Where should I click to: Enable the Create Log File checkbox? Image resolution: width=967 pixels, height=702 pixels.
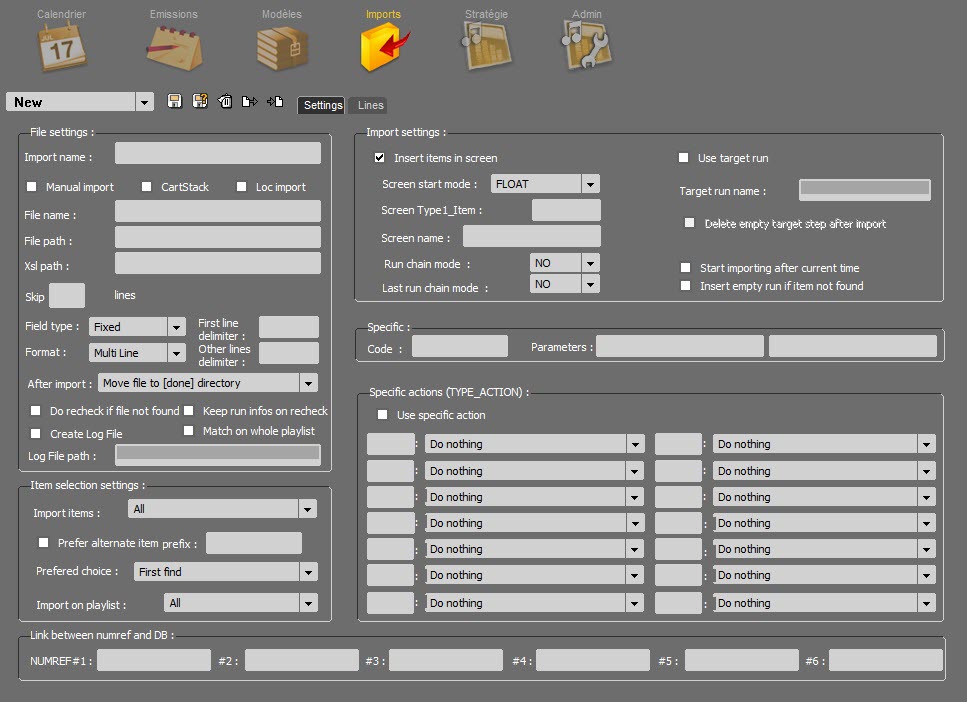point(36,434)
